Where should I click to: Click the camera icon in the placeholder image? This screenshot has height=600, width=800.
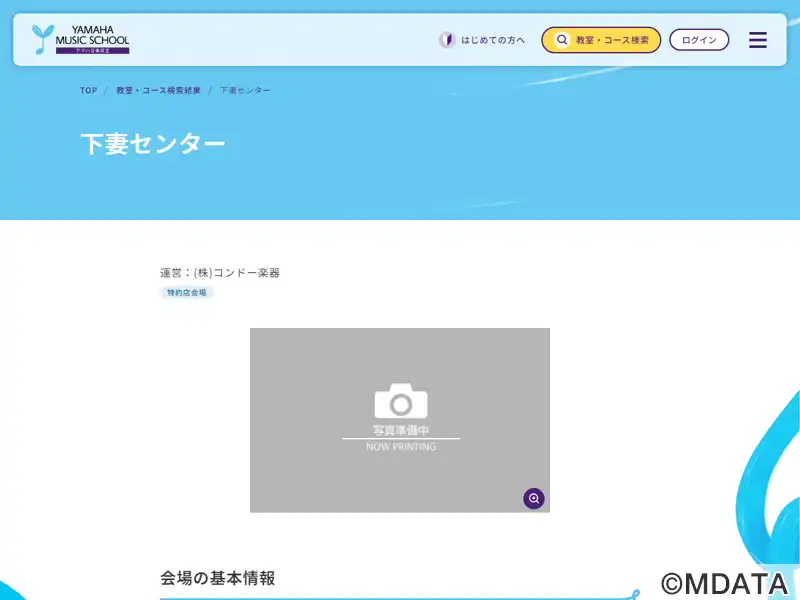click(400, 401)
